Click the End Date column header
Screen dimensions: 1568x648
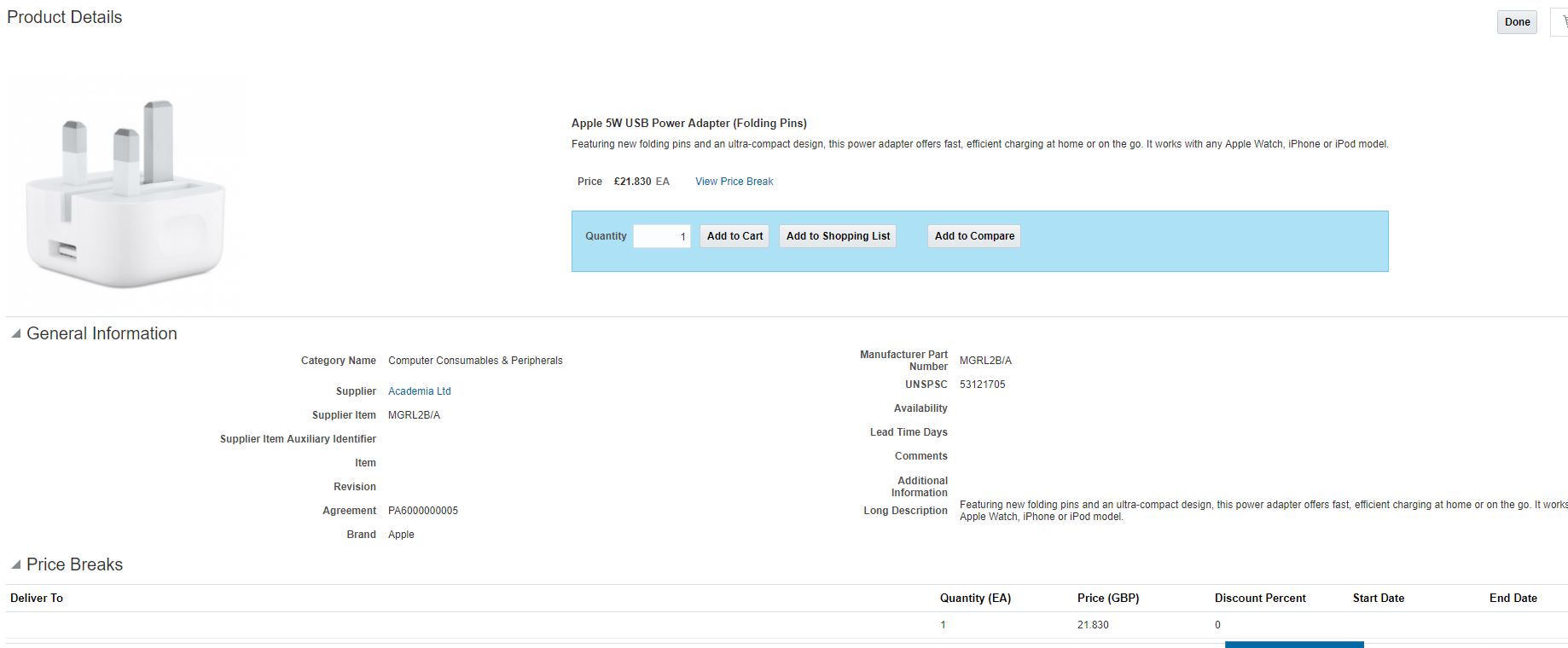1513,599
